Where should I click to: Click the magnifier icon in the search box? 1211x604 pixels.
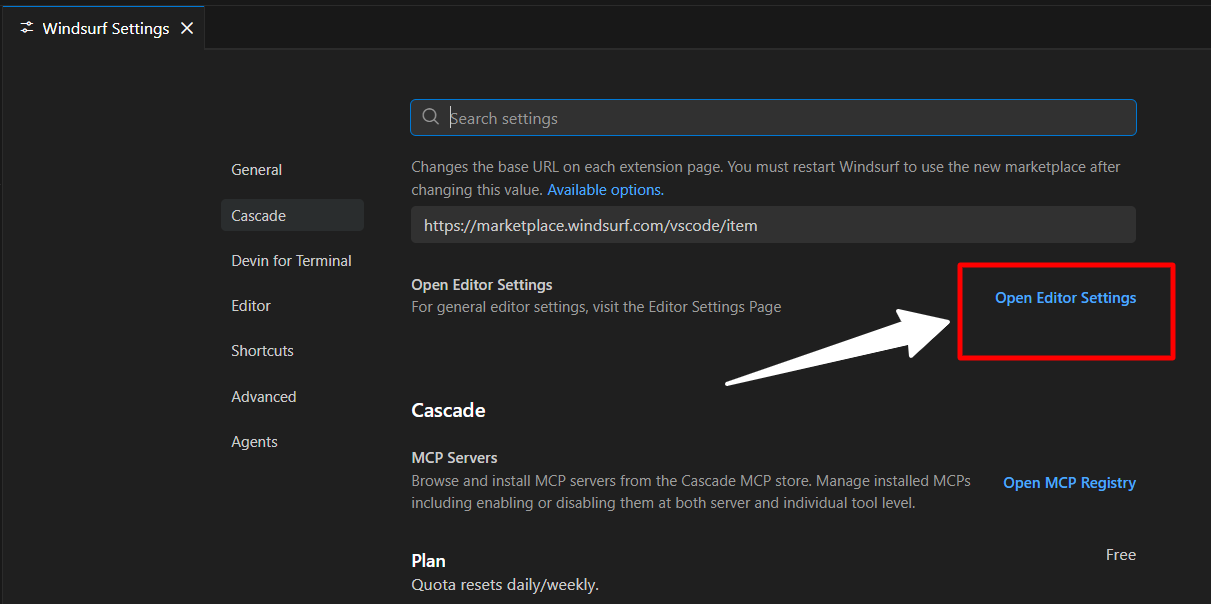coord(431,117)
